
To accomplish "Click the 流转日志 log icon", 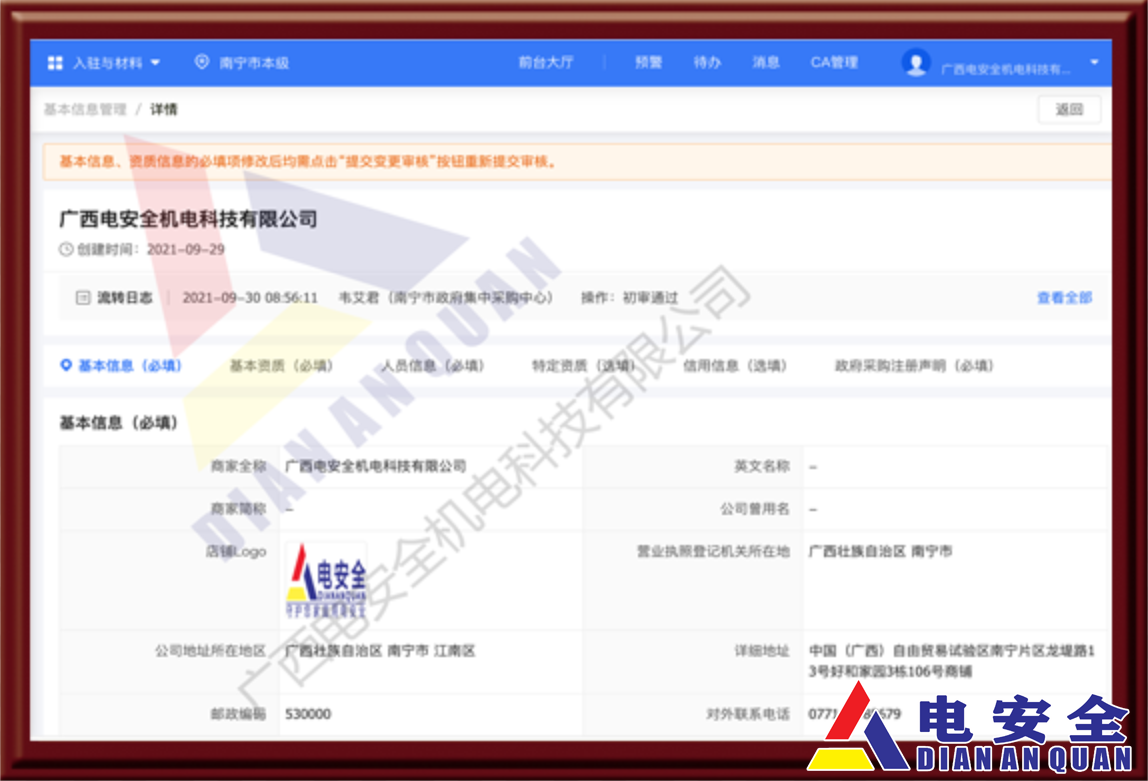I will [x=83, y=297].
